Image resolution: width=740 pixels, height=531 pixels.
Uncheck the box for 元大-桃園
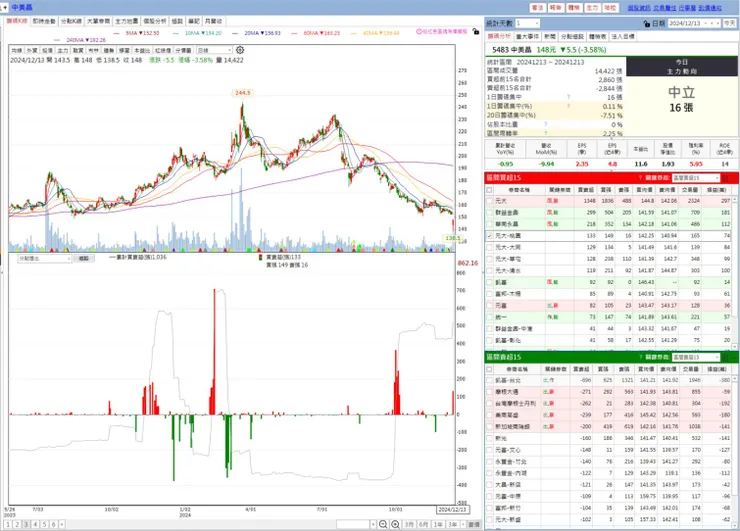click(x=489, y=236)
